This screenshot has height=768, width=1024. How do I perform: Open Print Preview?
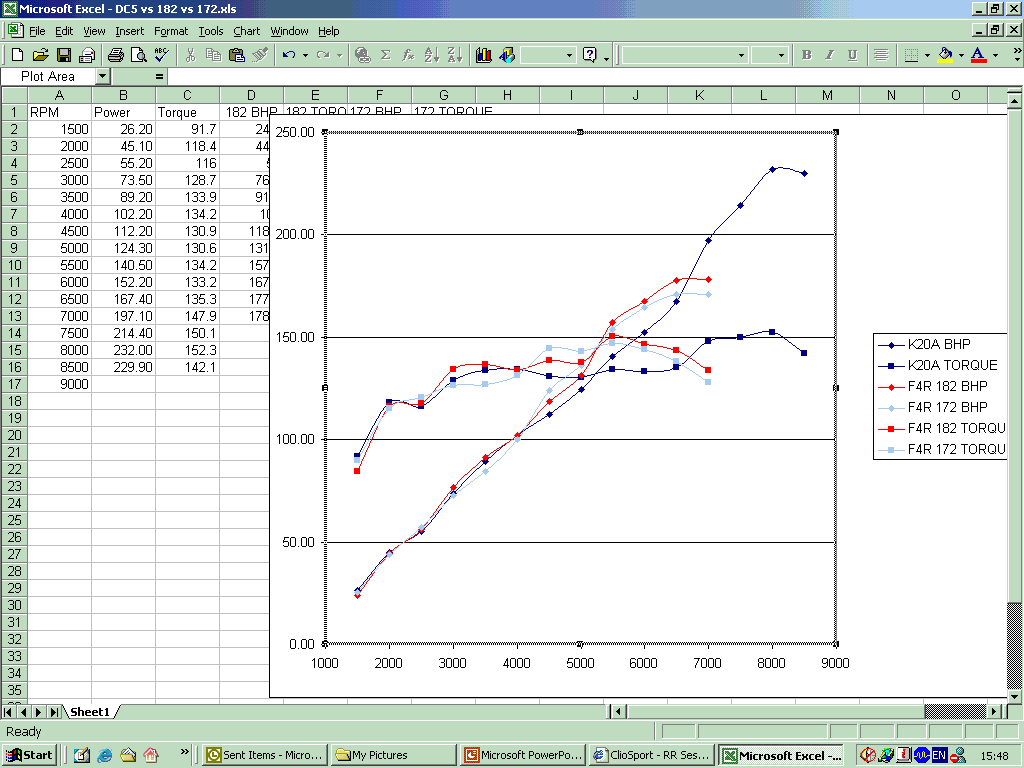click(x=137, y=55)
